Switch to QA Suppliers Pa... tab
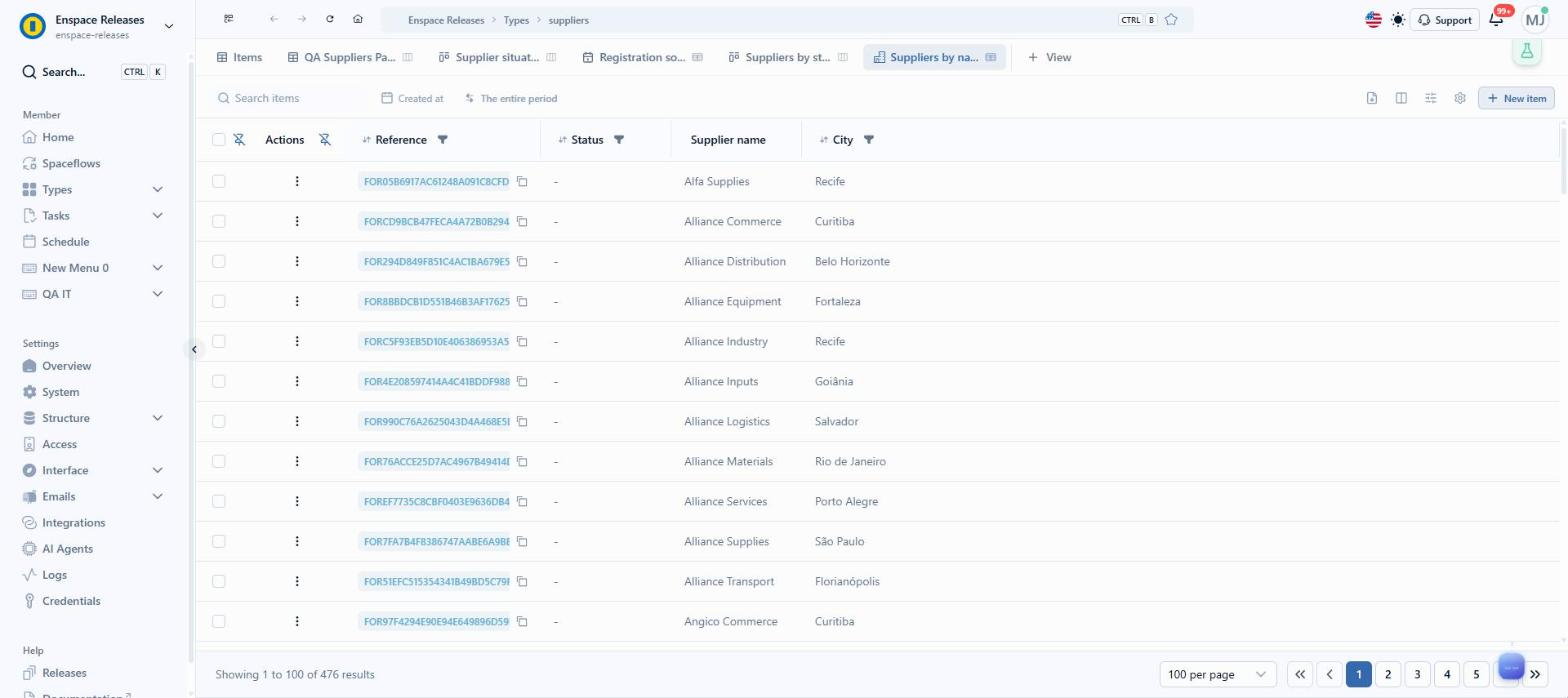Screen dimensions: 1568x698 [x=350, y=57]
